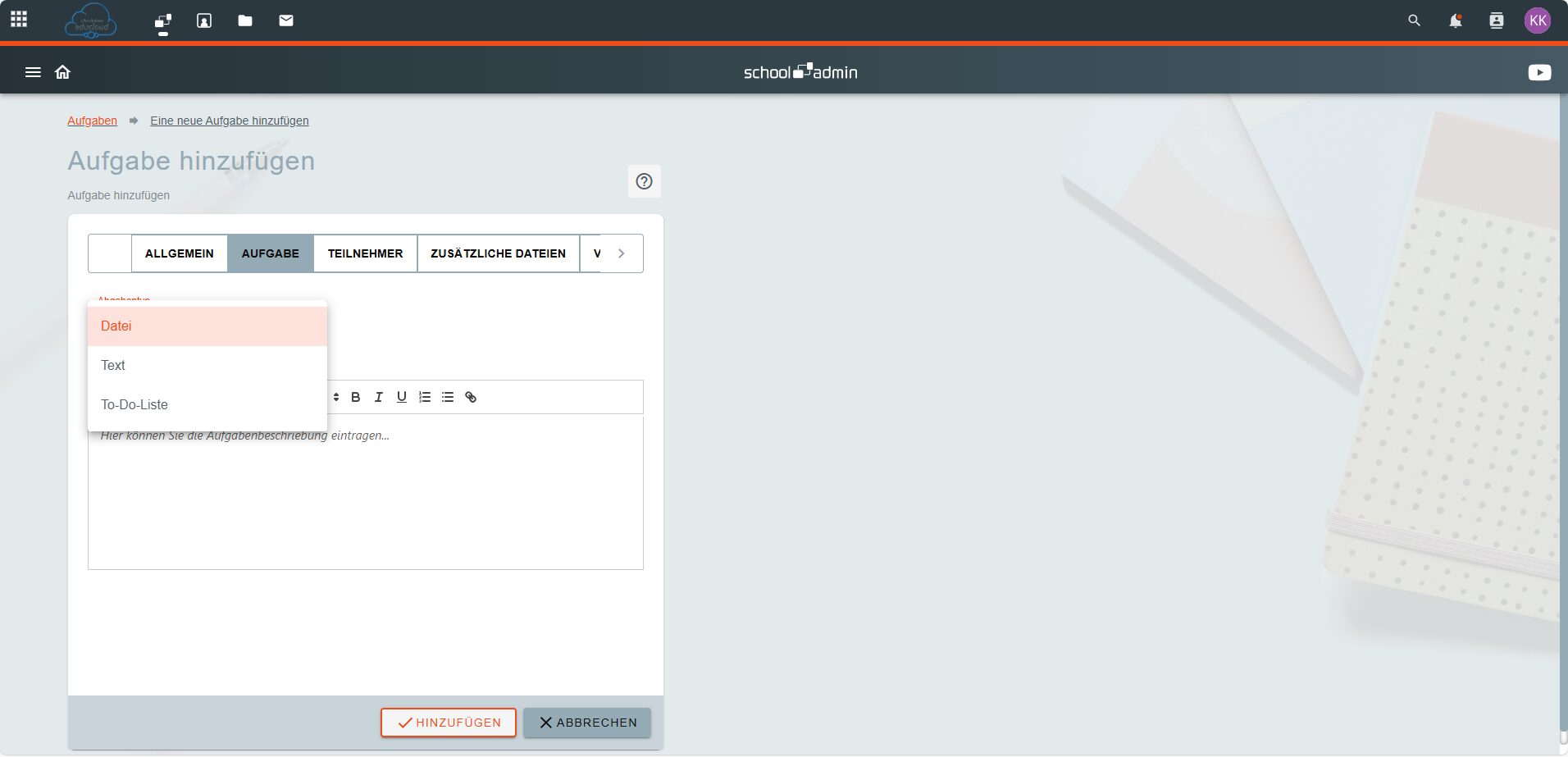Toggle underline text formatting
The image size is (1568, 757).
coord(402,397)
